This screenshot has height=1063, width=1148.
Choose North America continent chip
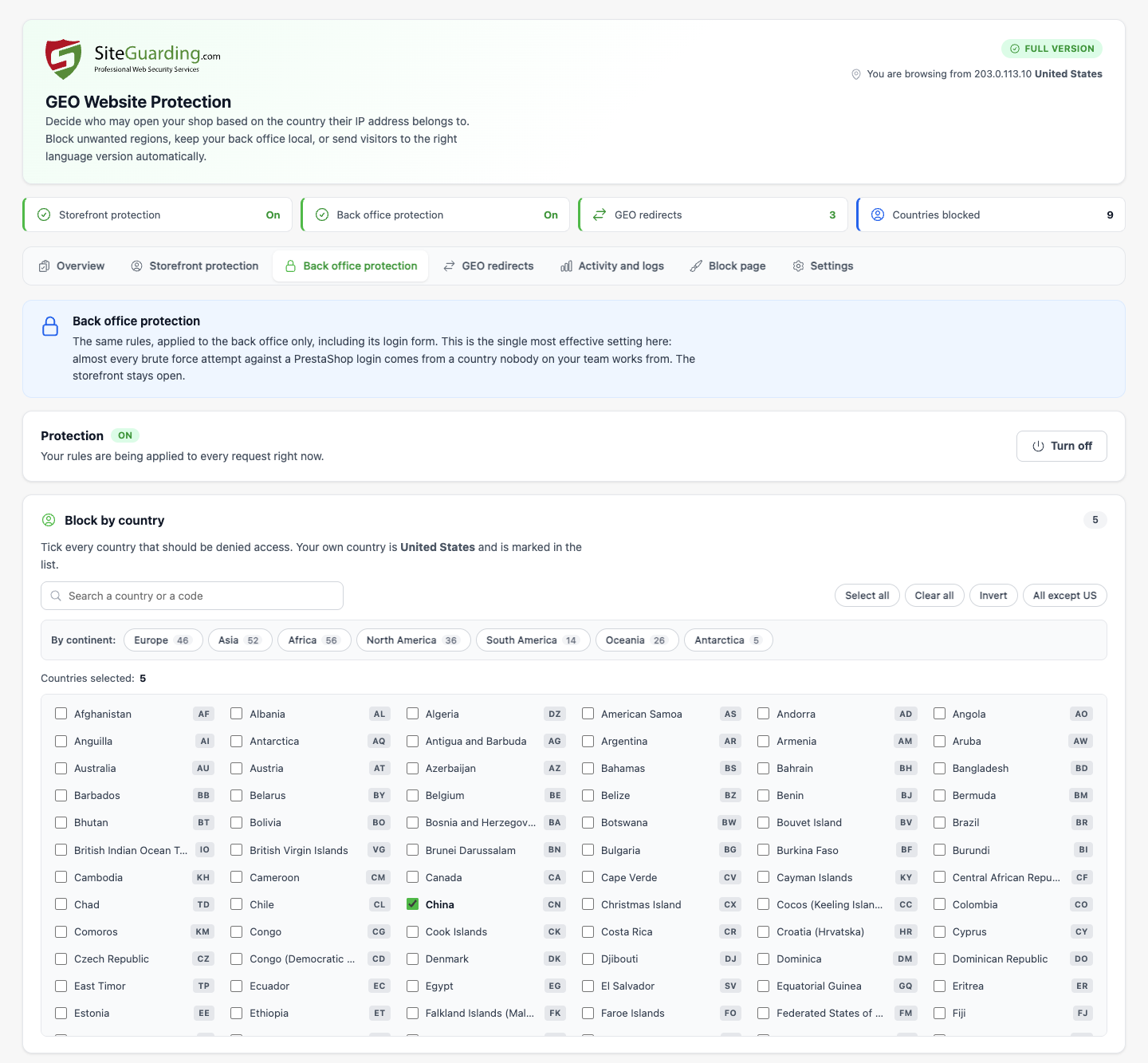pos(414,640)
